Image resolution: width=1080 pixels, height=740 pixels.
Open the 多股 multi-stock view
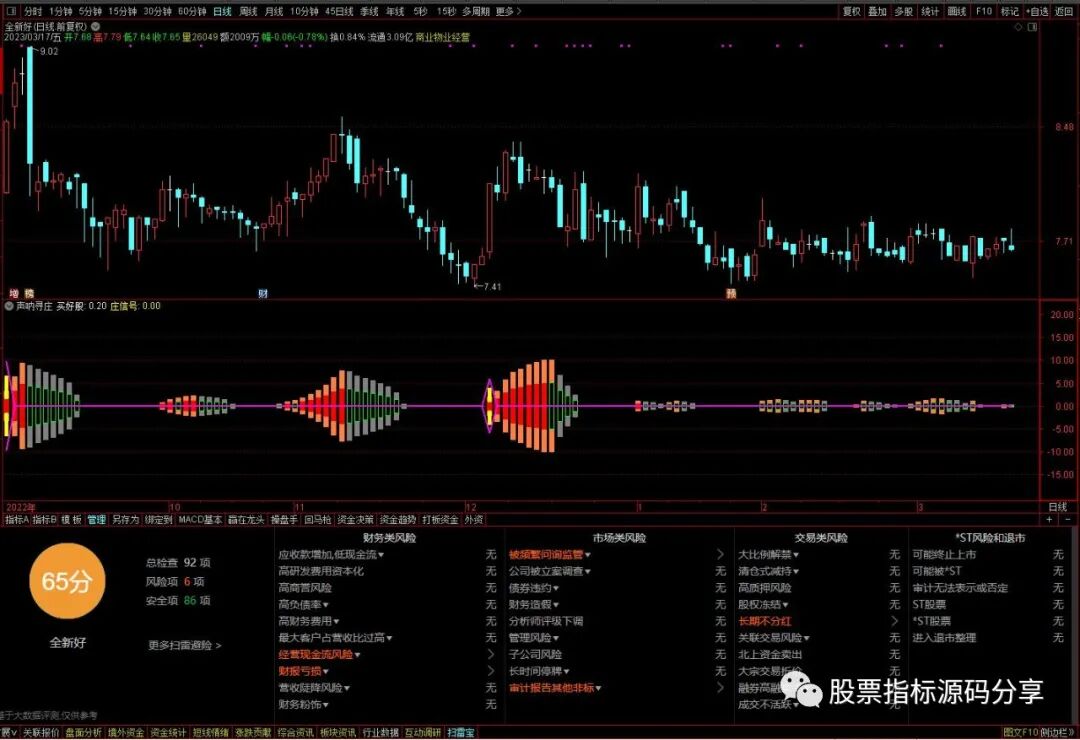pos(903,12)
